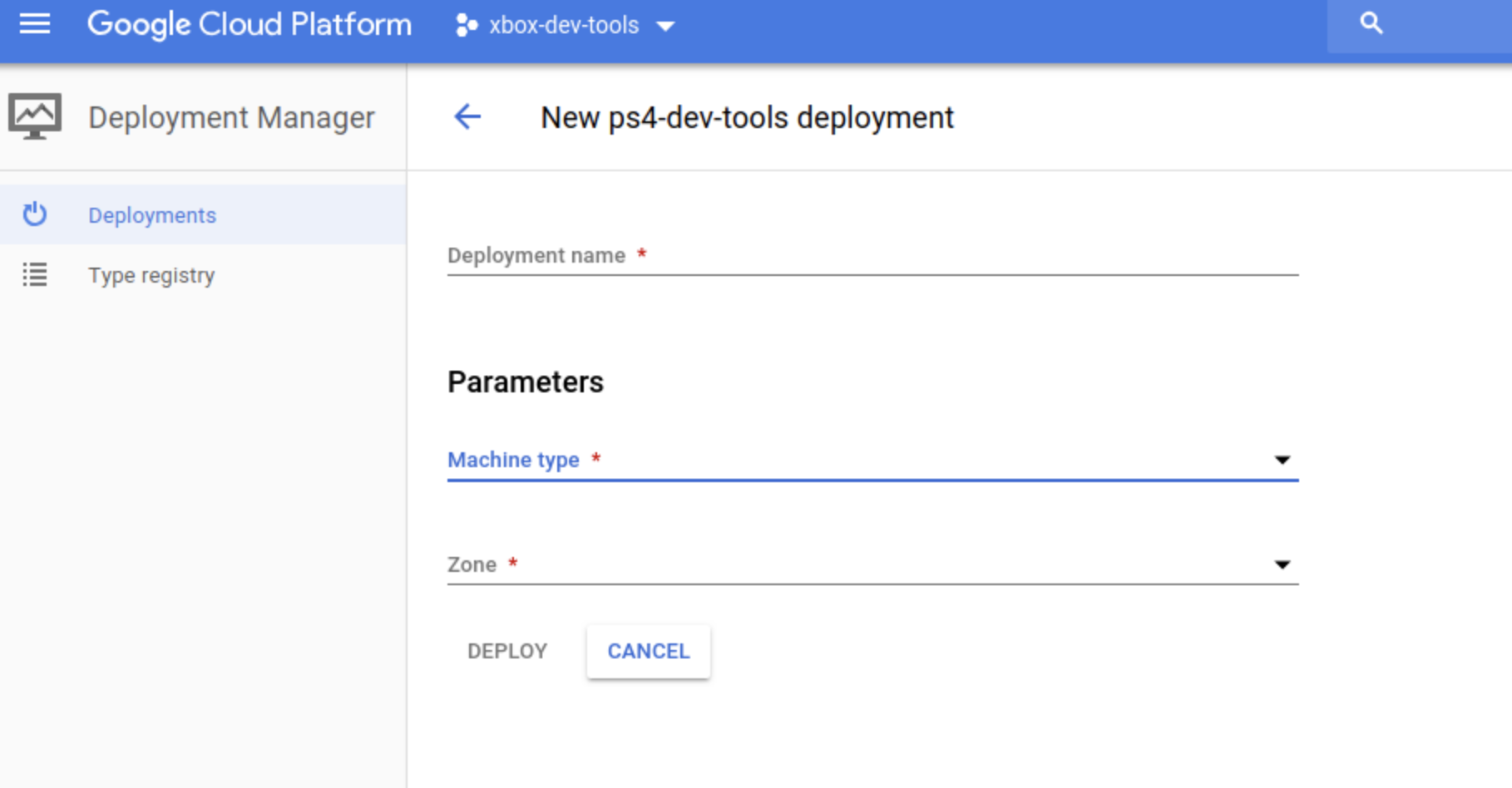
Task: Expand the xbox-dev-tools project selector arrow
Action: click(665, 26)
